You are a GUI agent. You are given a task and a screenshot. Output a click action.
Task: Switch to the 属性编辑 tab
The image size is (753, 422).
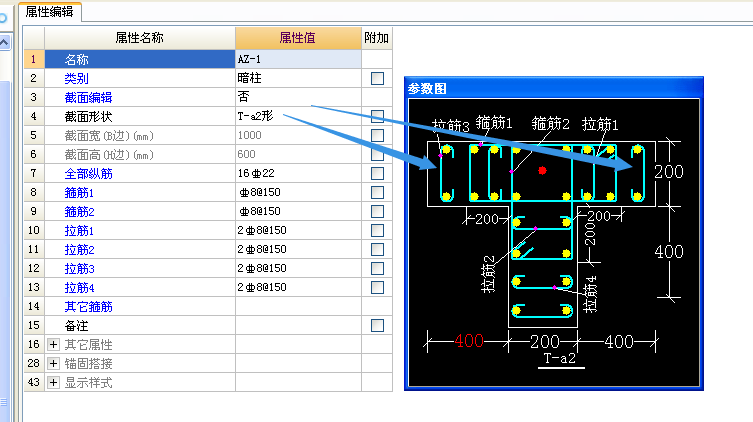(x=49, y=12)
